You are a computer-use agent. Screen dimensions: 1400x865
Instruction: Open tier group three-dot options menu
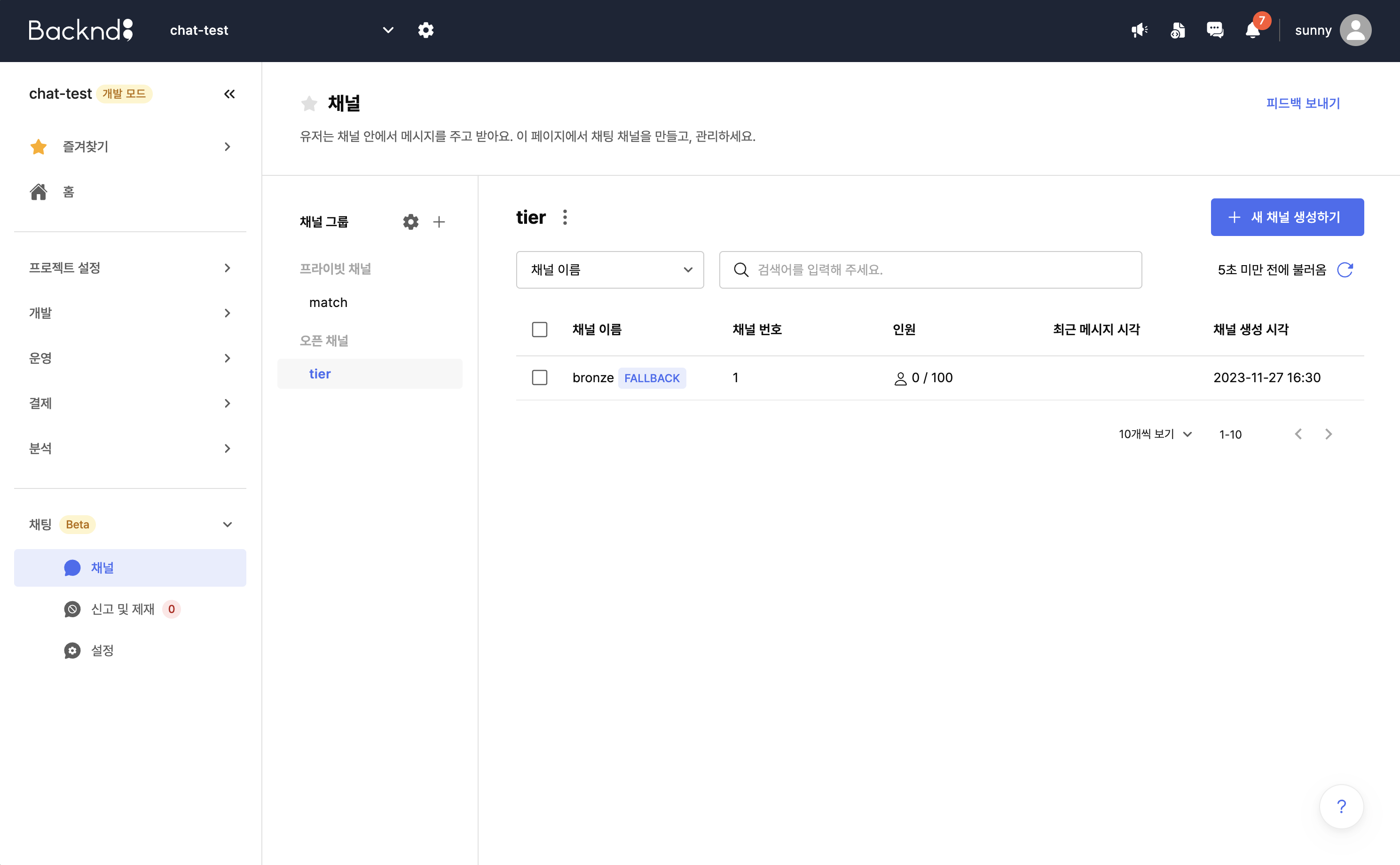565,217
